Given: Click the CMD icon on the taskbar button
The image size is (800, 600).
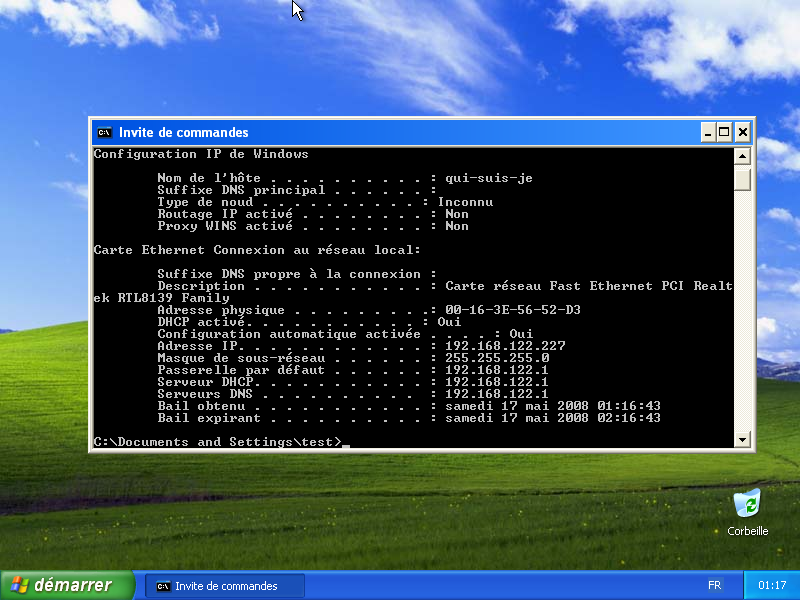Looking at the screenshot, I should tap(162, 586).
